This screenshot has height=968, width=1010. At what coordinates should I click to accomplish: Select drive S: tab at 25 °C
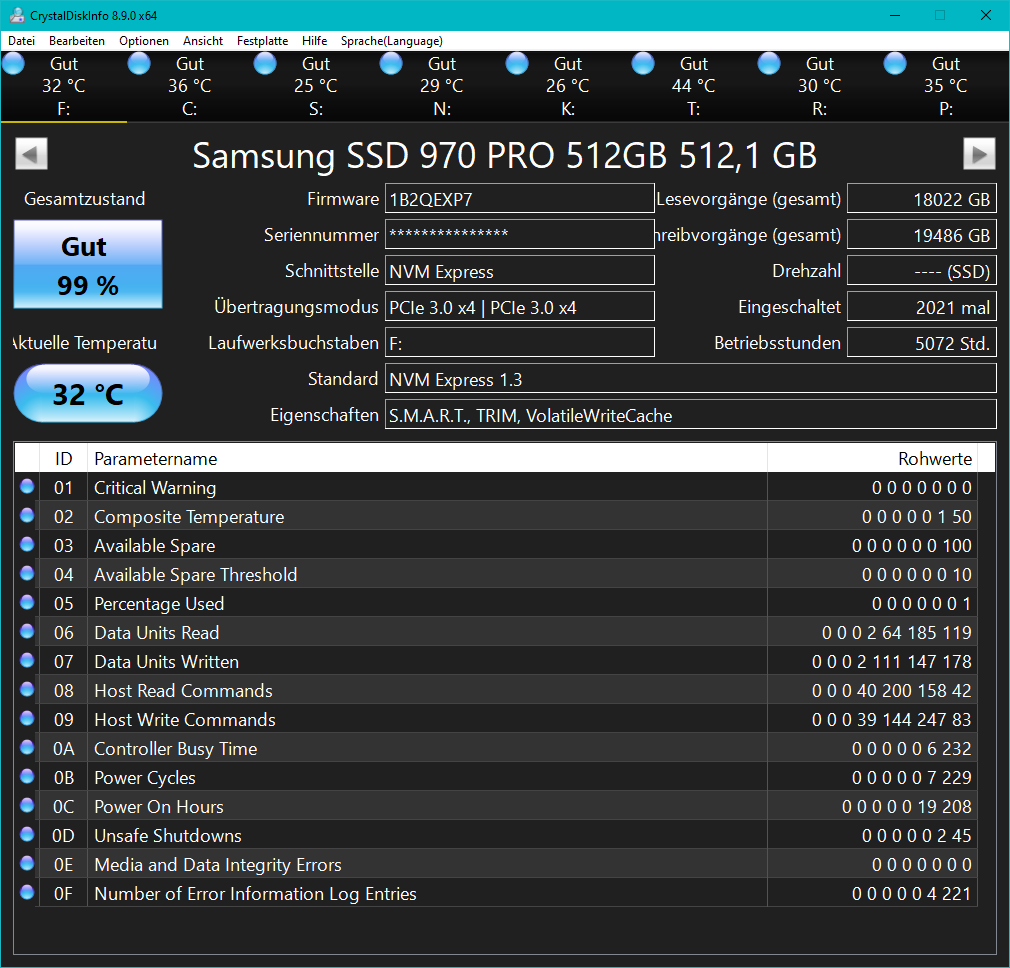click(316, 86)
